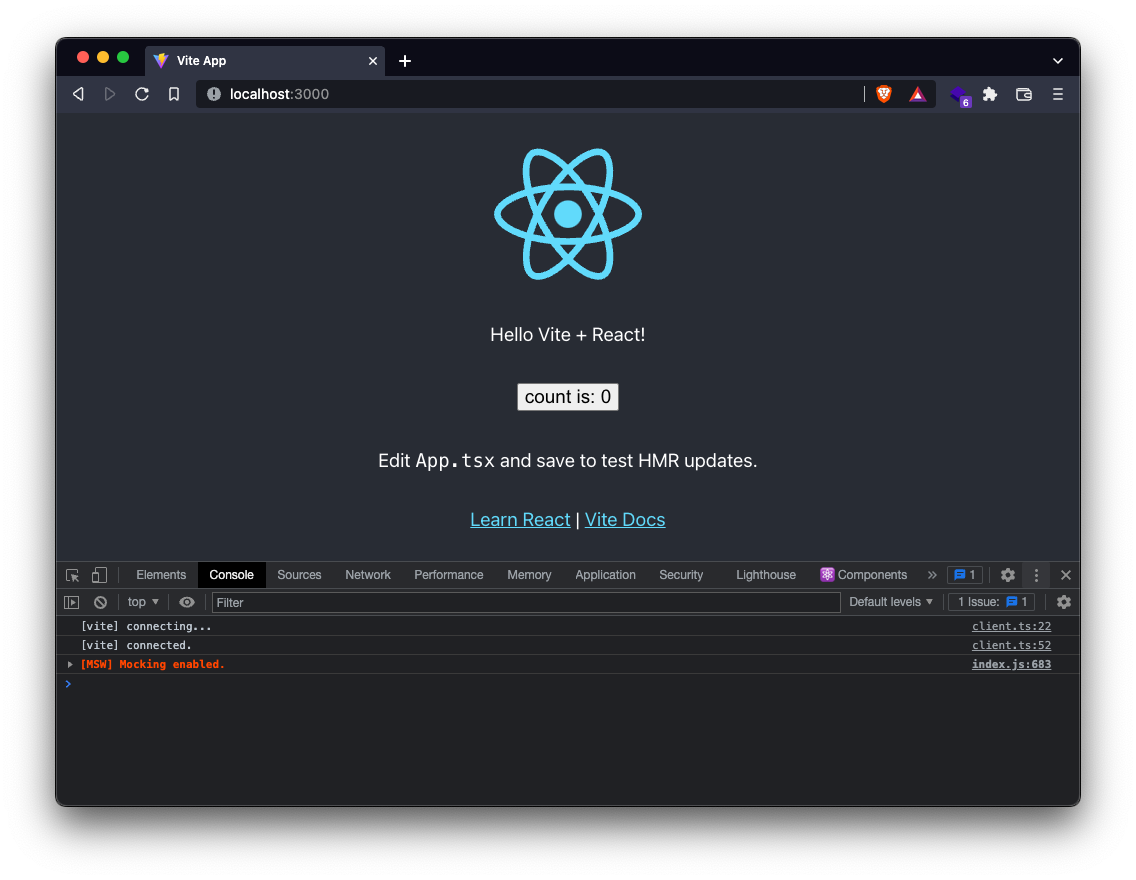1136x880 pixels.
Task: Open a new tab with the plus button
Action: pos(405,61)
